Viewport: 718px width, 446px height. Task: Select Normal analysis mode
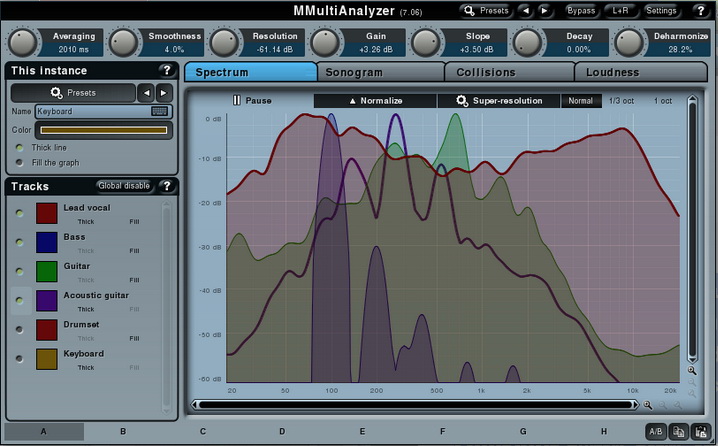(x=581, y=101)
